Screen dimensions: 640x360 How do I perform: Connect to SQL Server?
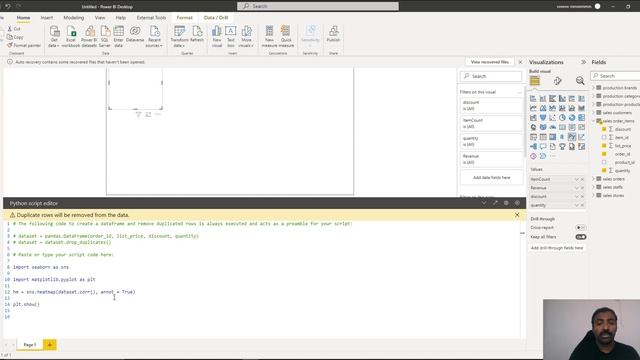[x=105, y=36]
